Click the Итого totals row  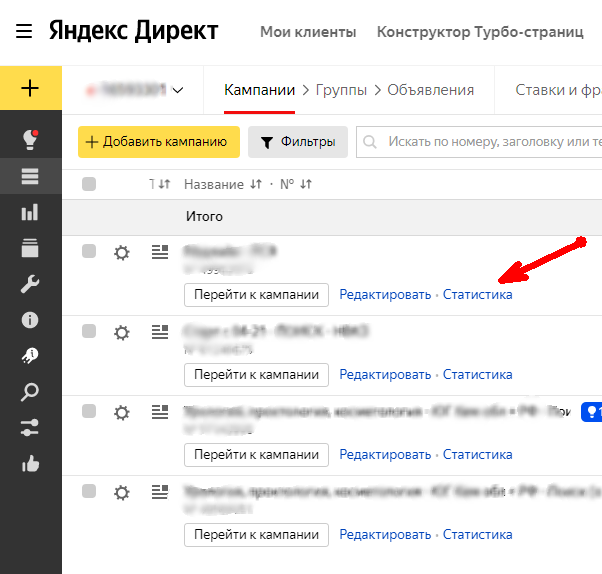pos(332,217)
